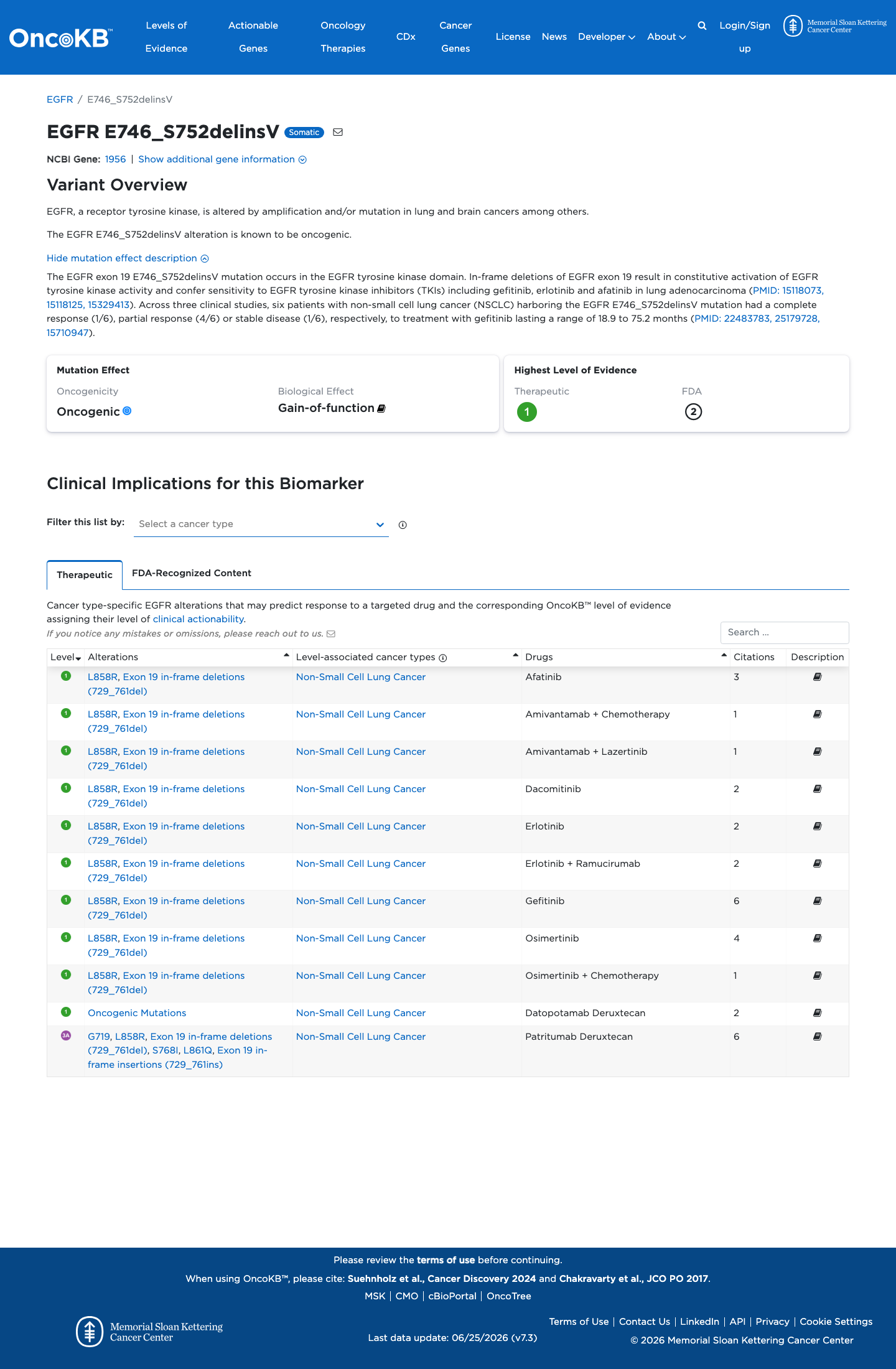Image resolution: width=896 pixels, height=1369 pixels.
Task: Click the info icon in the Level-associated cancer types header
Action: [x=443, y=658]
